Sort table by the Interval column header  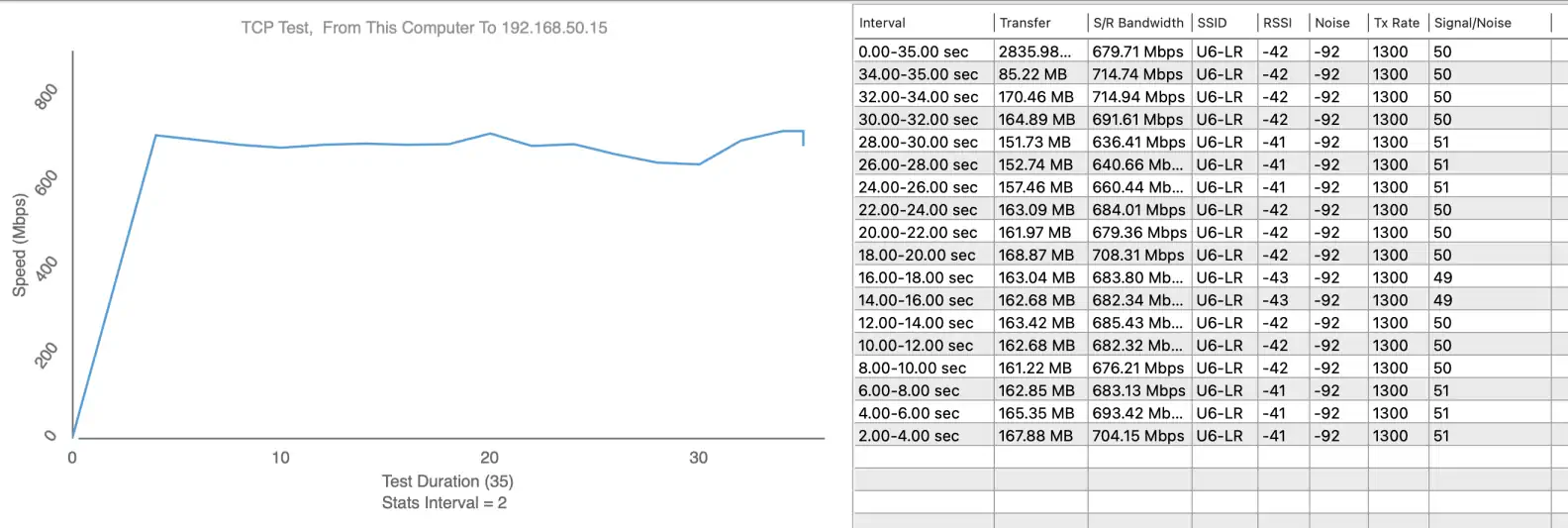[882, 23]
